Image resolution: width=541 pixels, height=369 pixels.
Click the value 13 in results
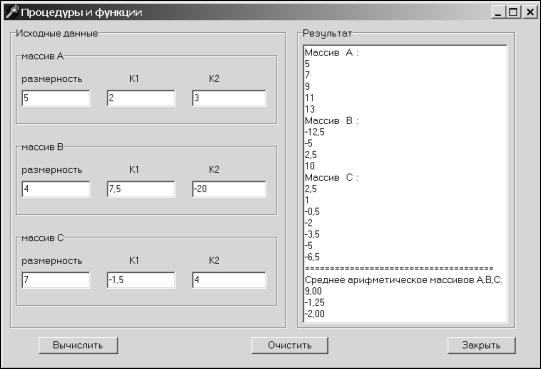(x=310, y=109)
